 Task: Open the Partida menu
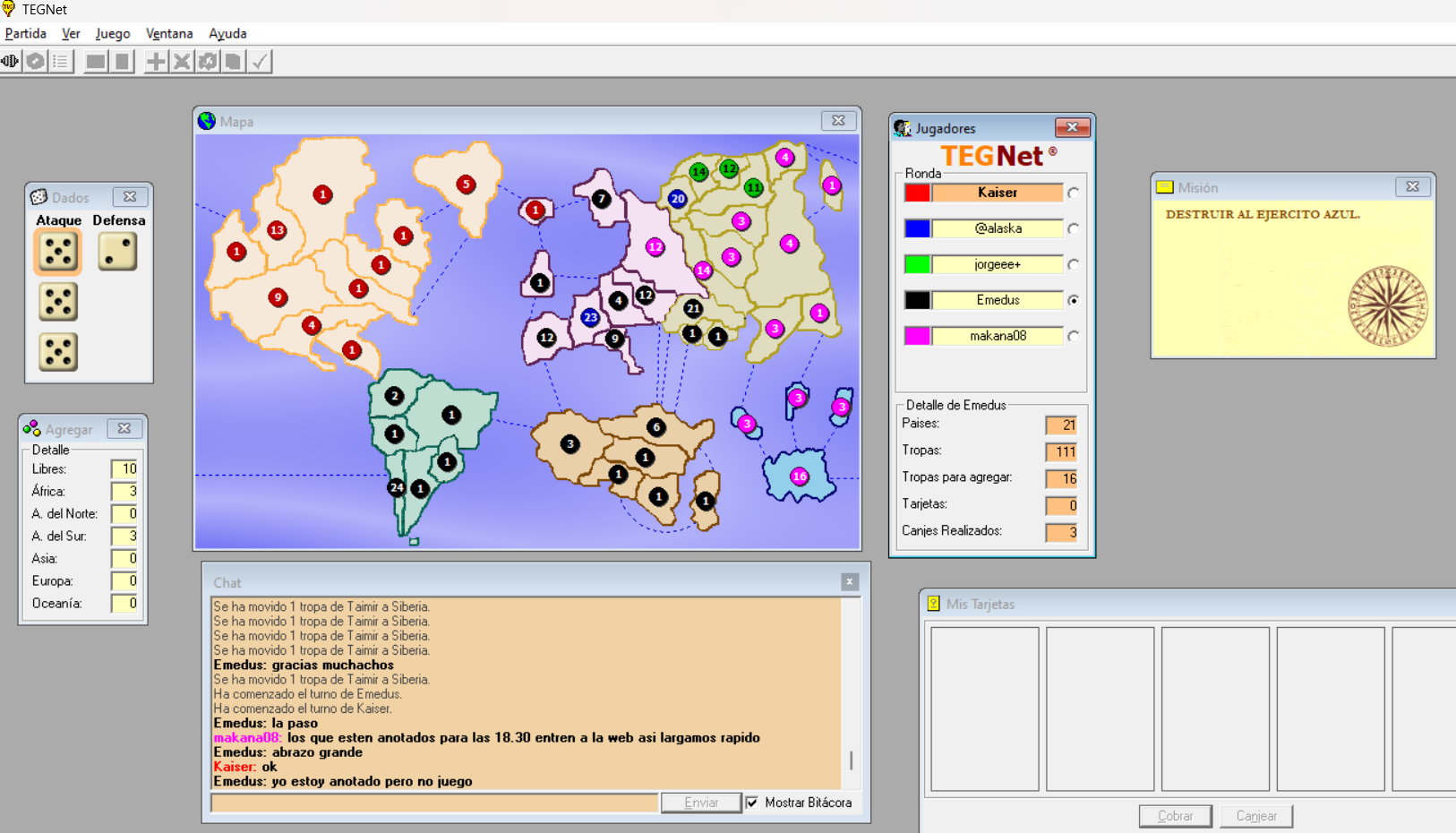point(26,33)
